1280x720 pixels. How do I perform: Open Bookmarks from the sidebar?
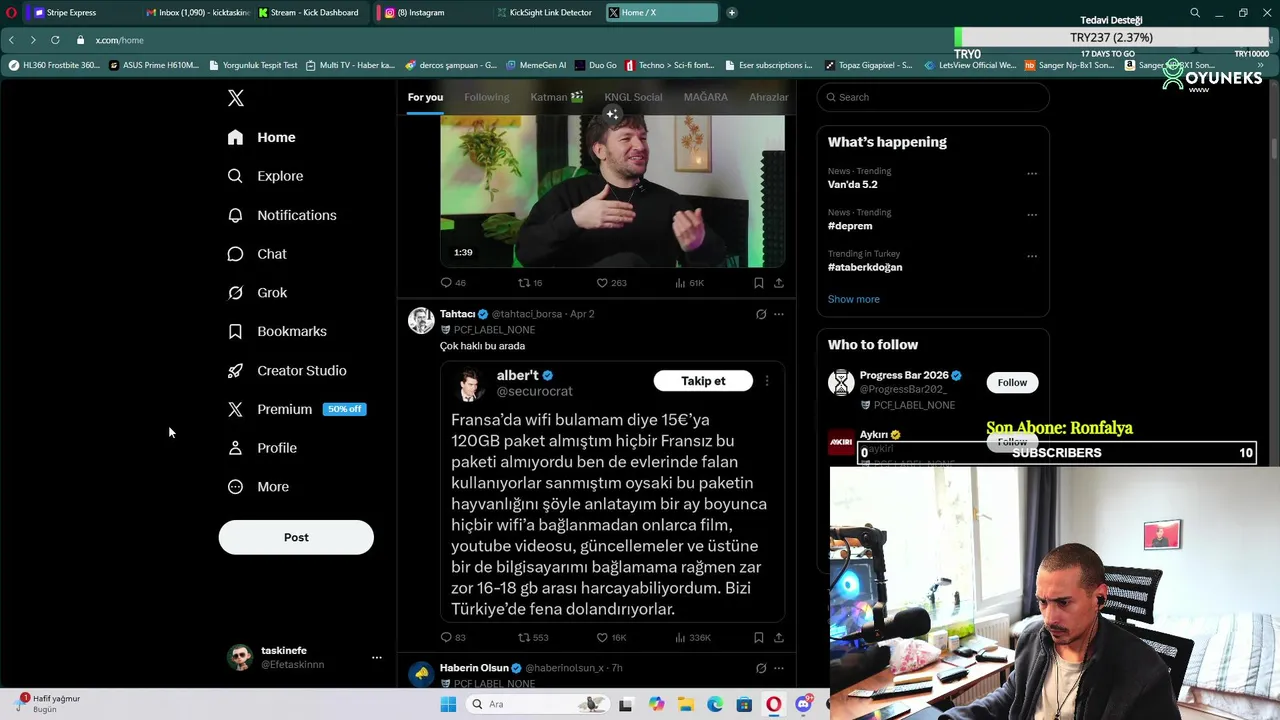pos(277,331)
